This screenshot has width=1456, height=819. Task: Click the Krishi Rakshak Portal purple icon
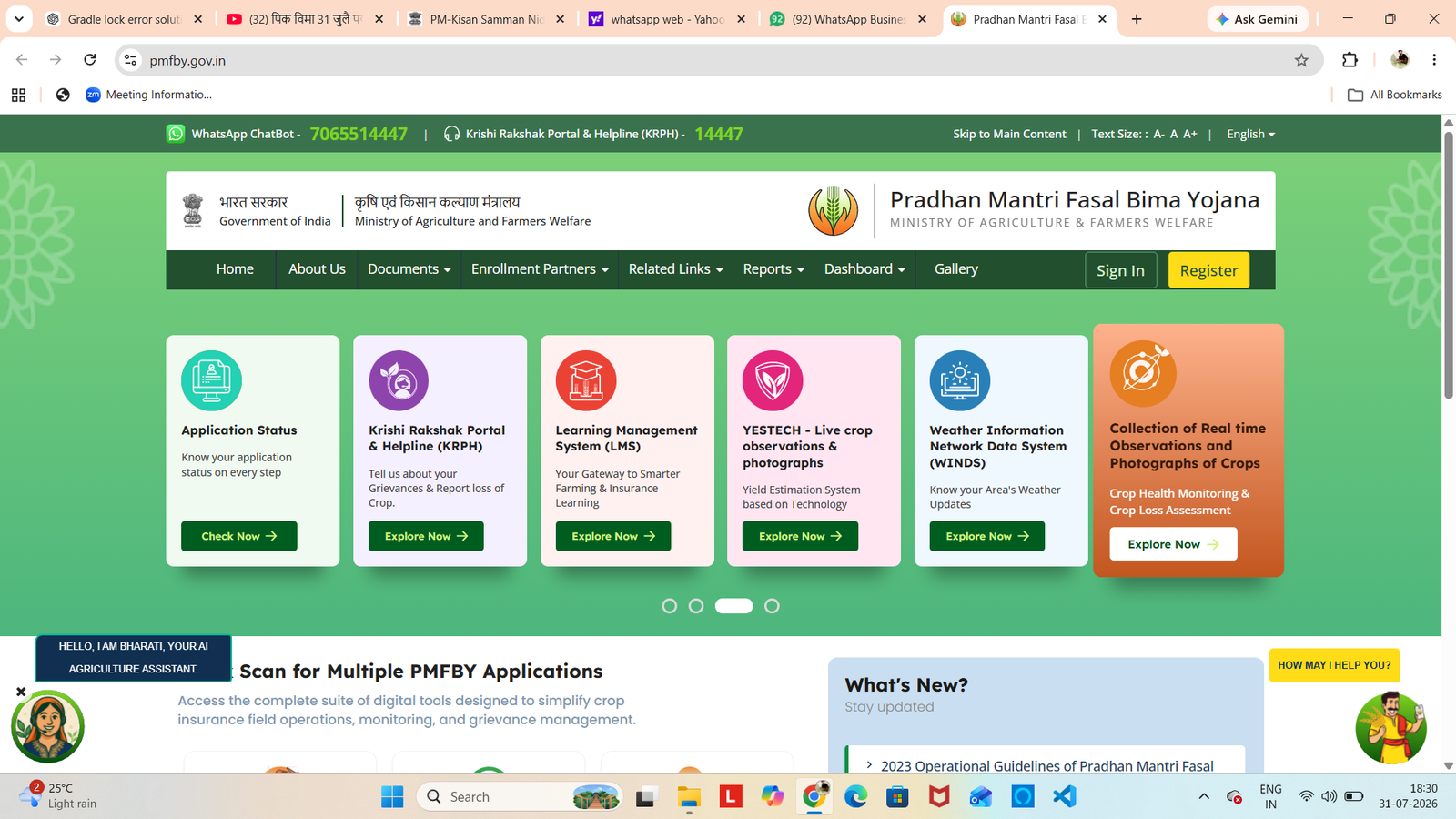click(399, 380)
